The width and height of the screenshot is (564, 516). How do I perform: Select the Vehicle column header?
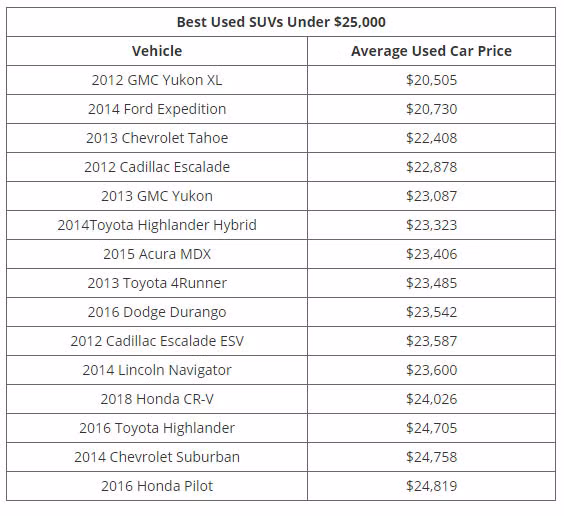tap(157, 51)
